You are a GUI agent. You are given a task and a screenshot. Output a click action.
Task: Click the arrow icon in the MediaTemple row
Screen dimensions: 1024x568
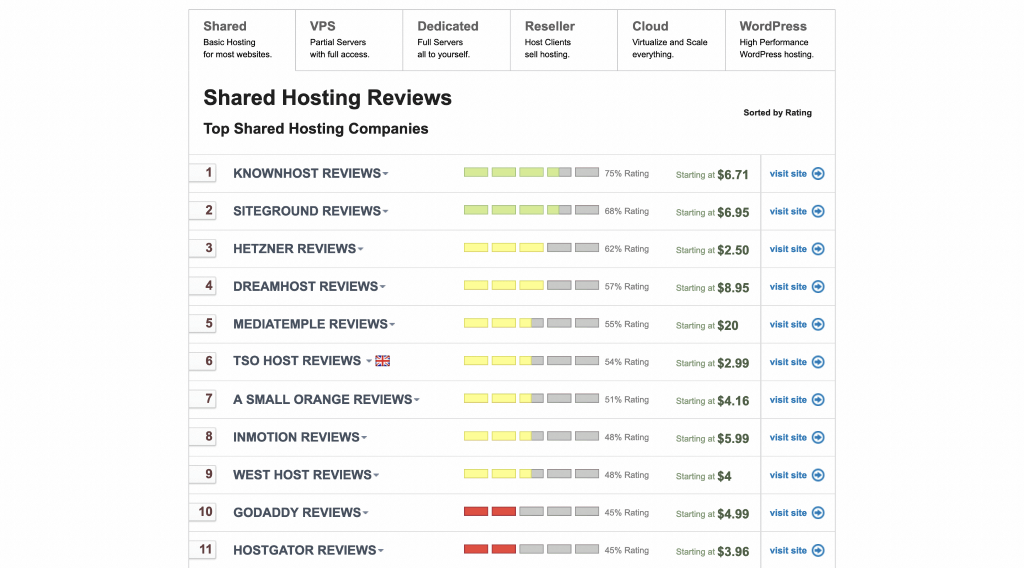pyautogui.click(x=818, y=324)
